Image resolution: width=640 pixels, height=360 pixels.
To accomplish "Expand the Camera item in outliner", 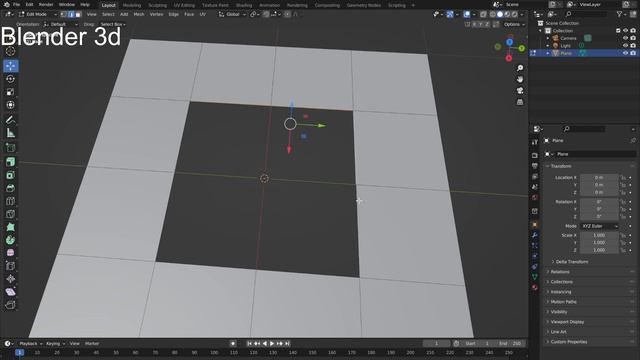I will [548, 38].
